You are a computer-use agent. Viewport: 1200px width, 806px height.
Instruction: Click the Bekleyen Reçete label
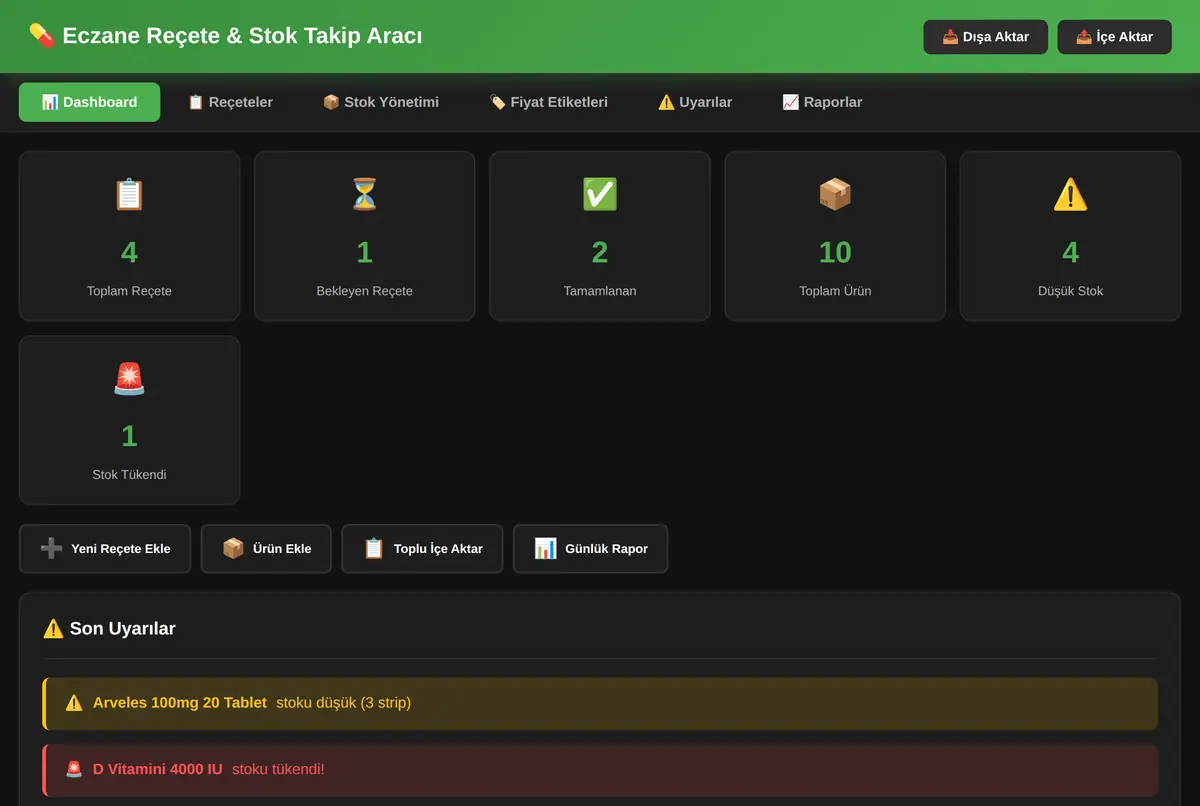[x=364, y=291]
